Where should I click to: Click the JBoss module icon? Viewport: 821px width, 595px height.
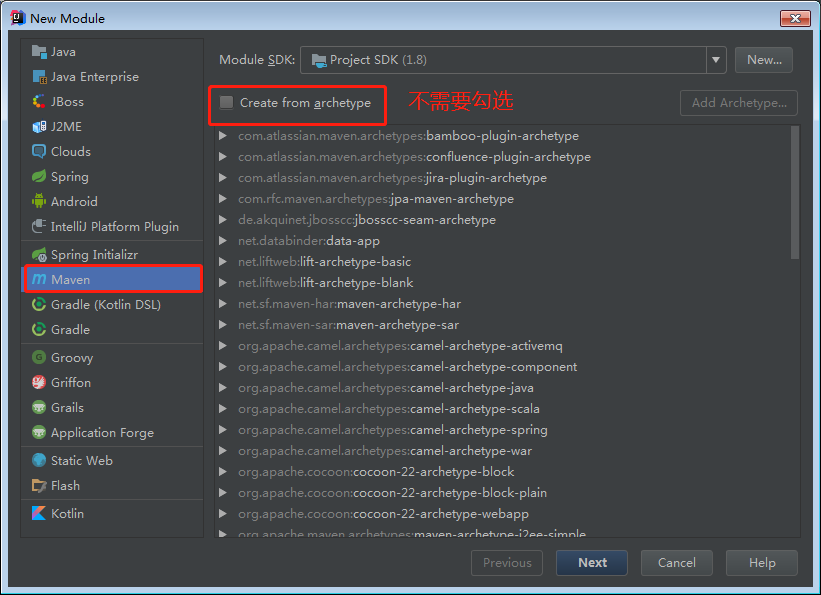[39, 102]
